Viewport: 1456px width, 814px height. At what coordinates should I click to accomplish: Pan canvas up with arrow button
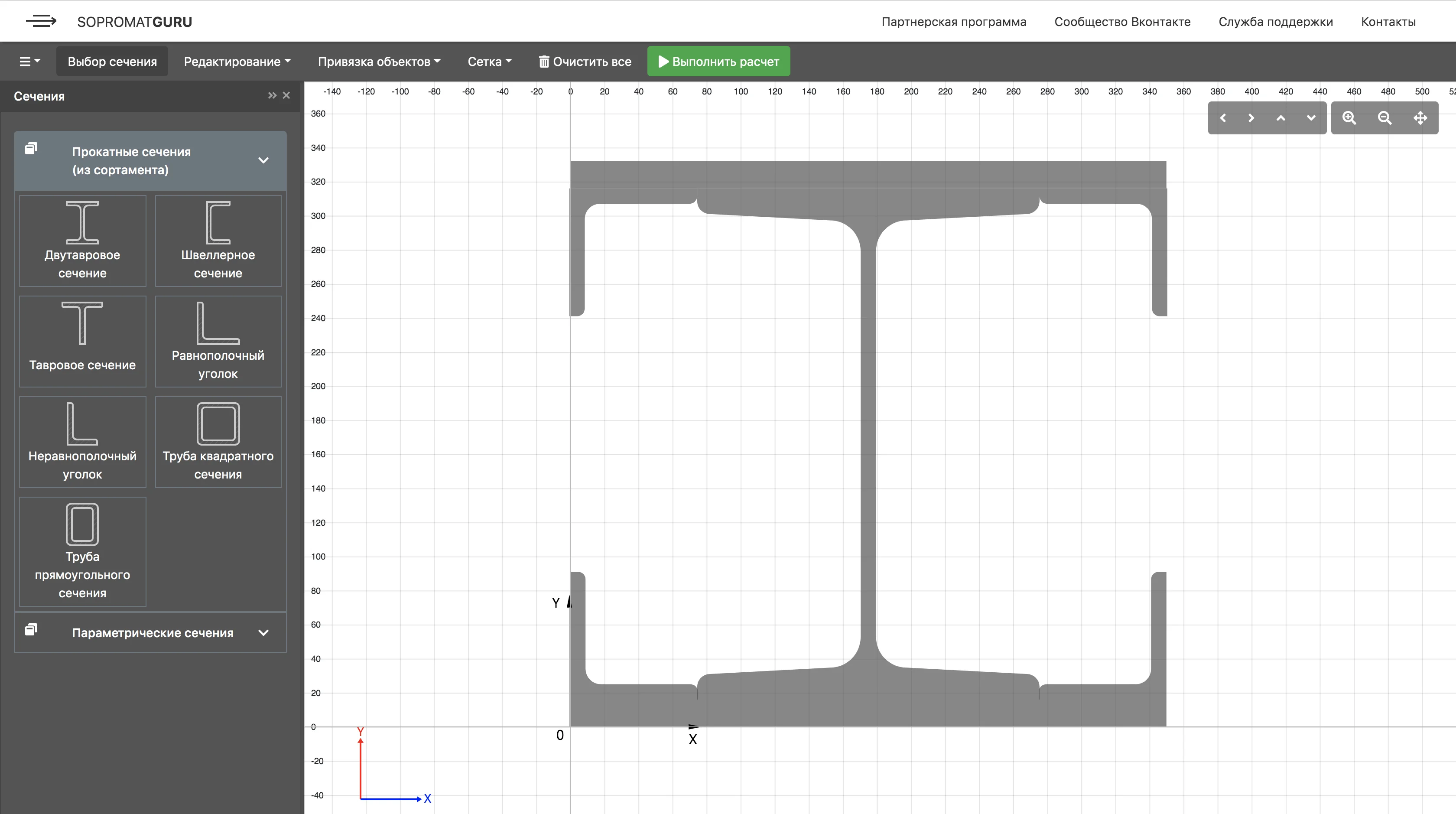point(1281,118)
